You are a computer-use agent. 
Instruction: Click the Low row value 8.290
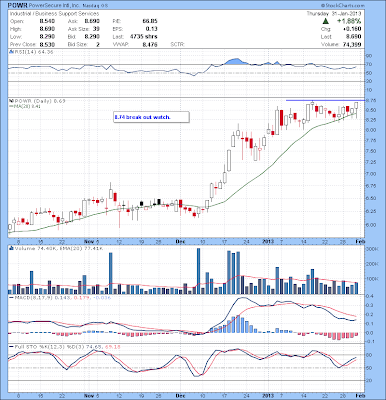[x=47, y=37]
